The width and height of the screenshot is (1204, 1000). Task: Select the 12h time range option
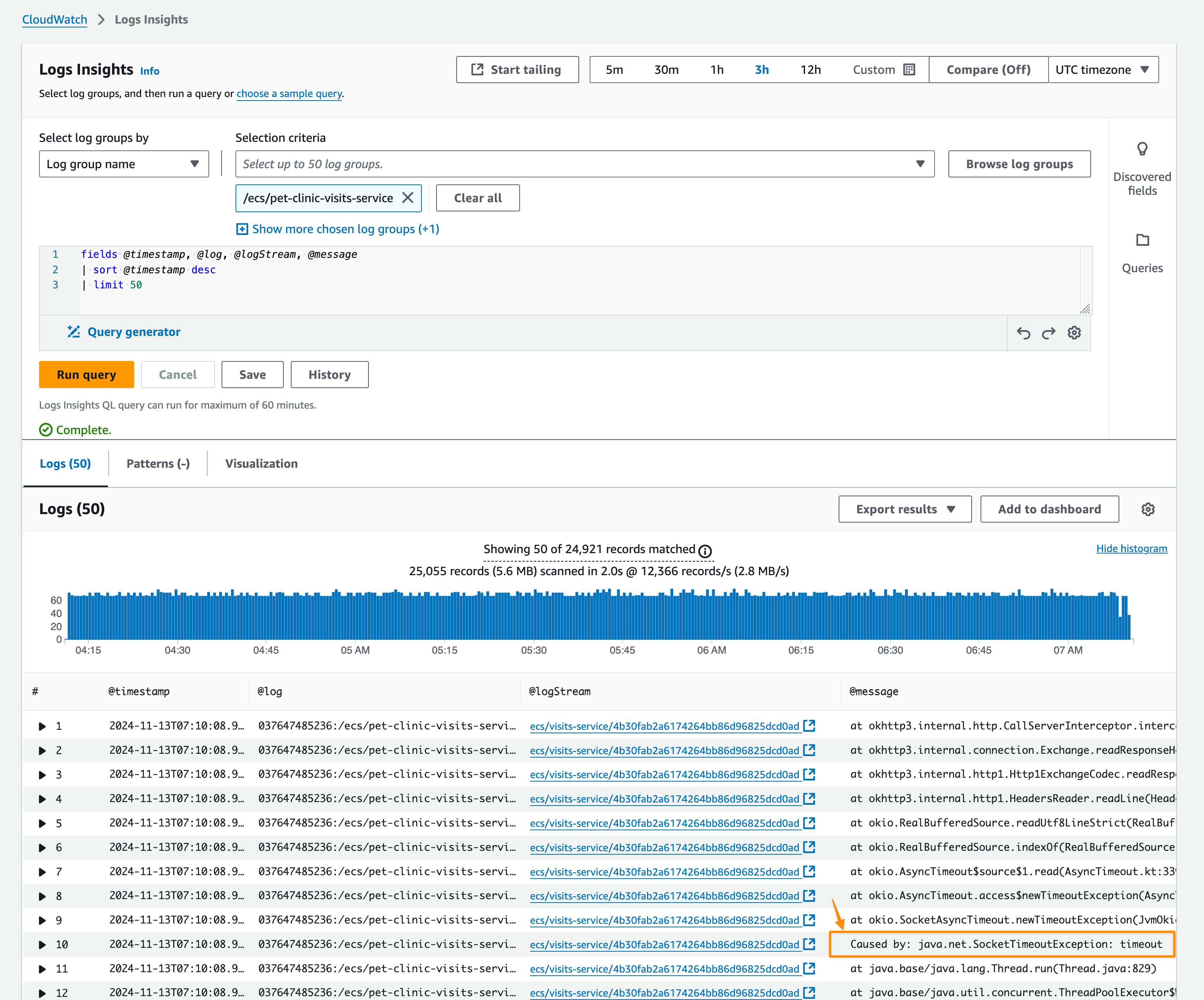pyautogui.click(x=810, y=70)
